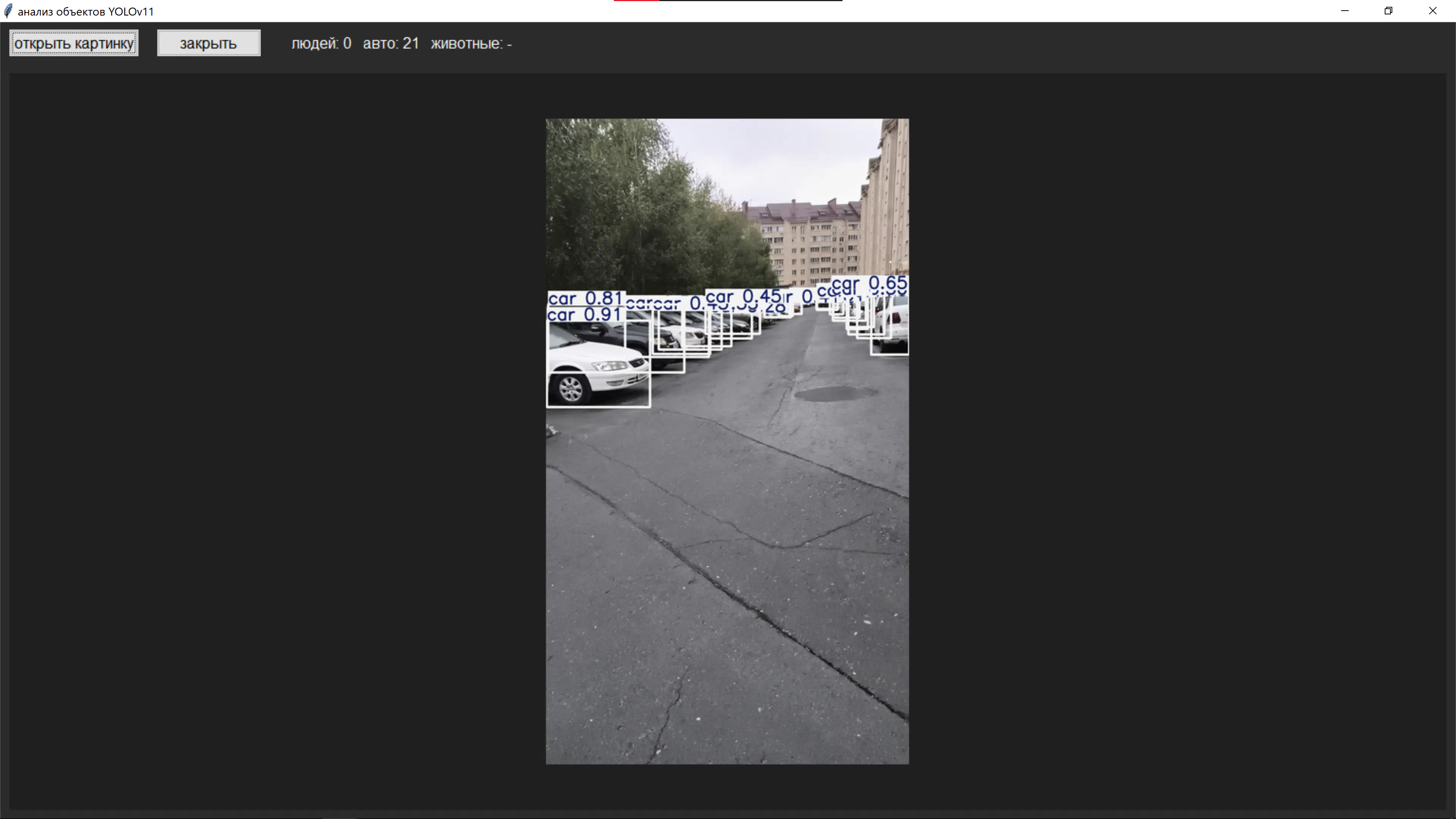Viewport: 1456px width, 819px height.
Task: Click the window title "анализ объектов YOLOv11"
Action: (85, 11)
